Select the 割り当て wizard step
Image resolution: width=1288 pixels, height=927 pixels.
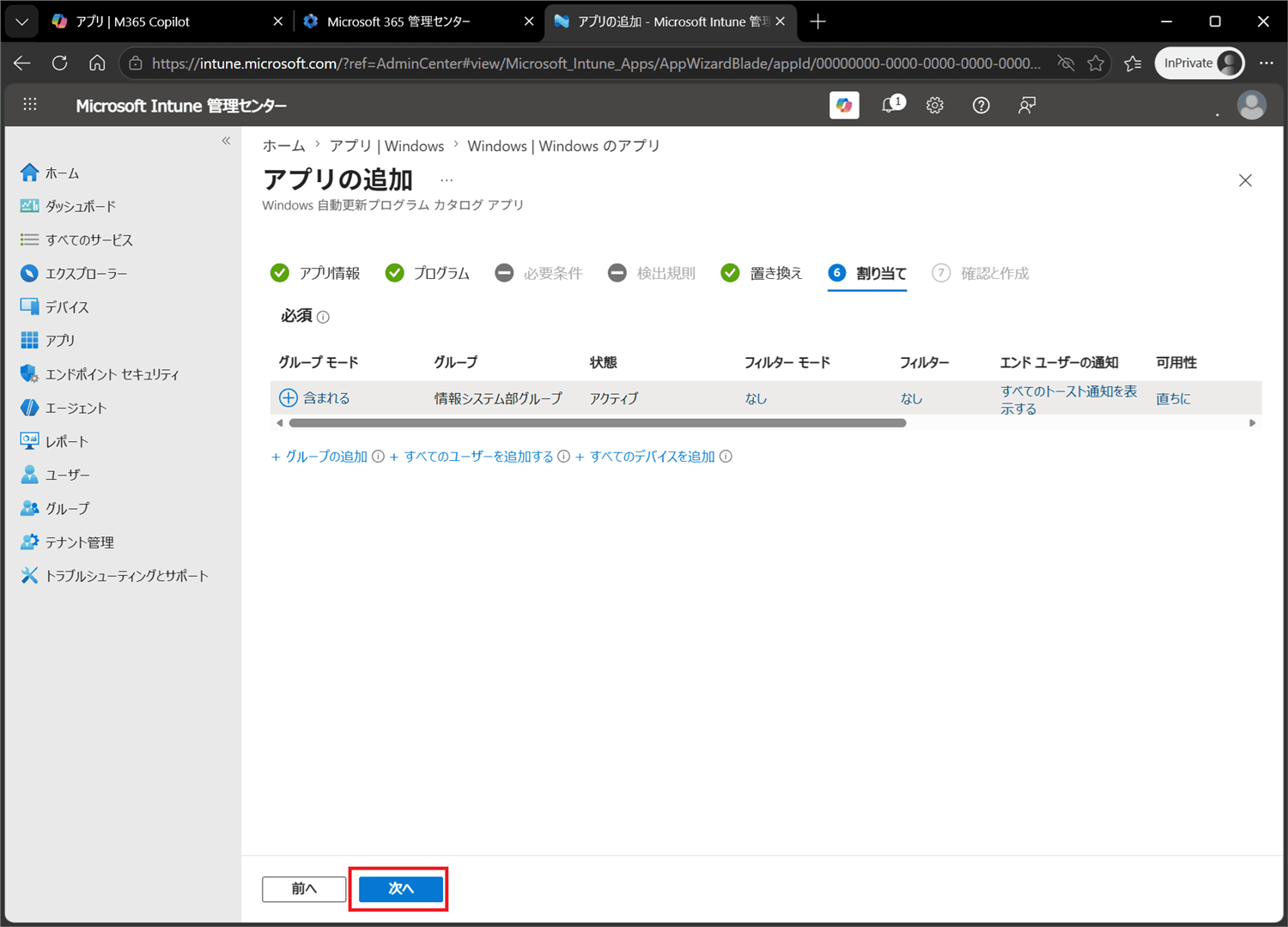[867, 273]
